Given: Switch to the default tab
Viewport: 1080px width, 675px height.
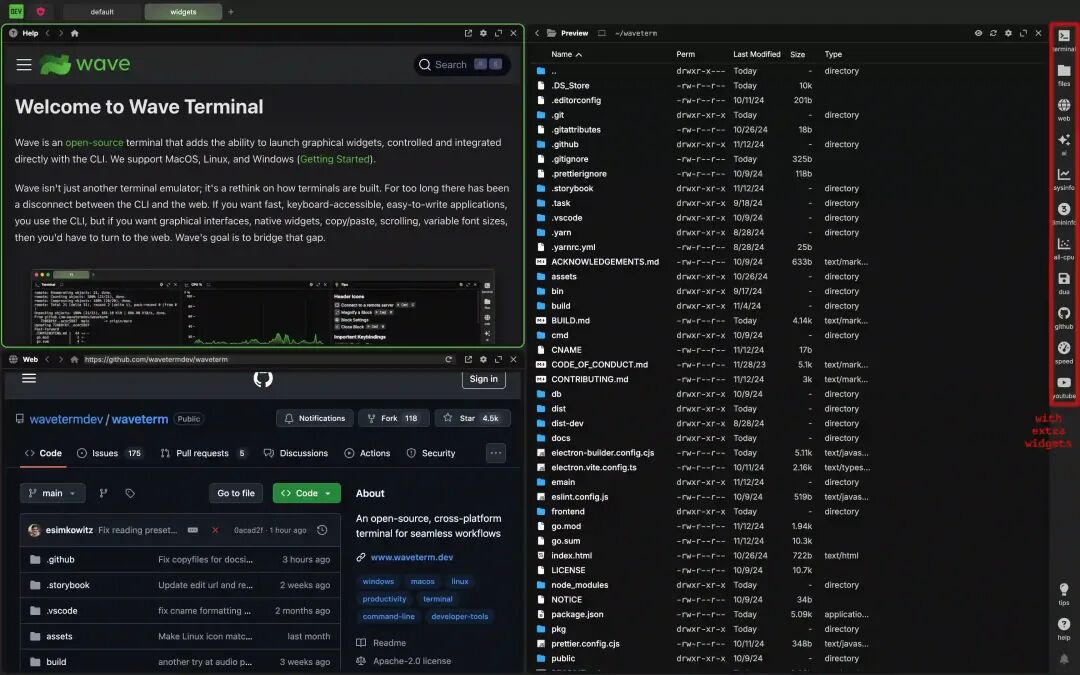Looking at the screenshot, I should (102, 12).
